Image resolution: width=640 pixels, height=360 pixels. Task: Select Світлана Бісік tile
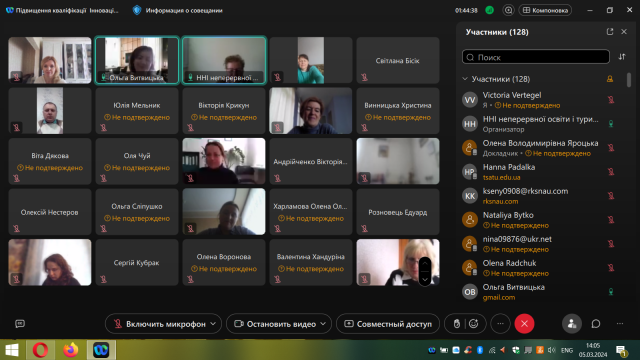coord(398,60)
